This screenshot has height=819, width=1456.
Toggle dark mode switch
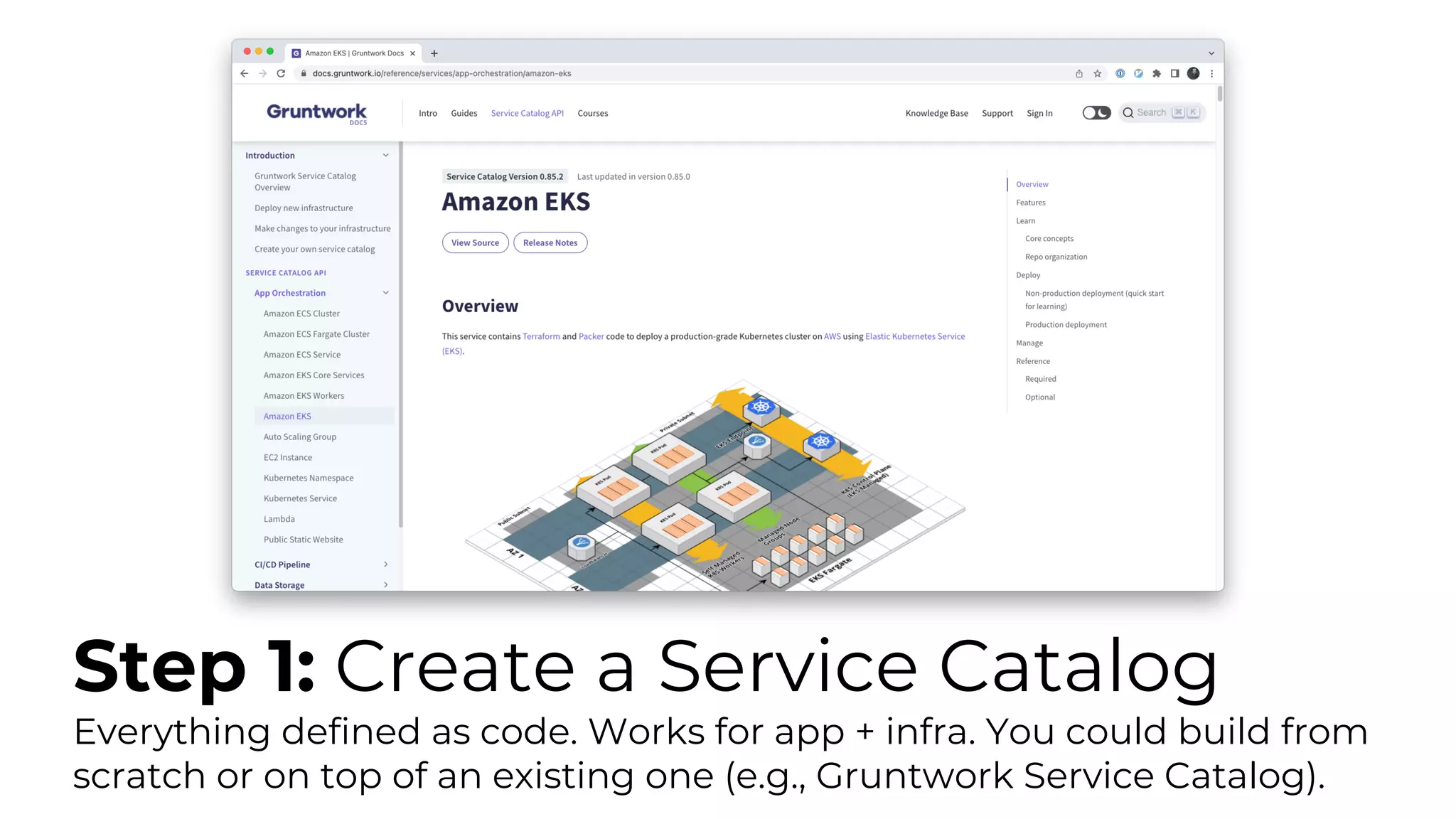pyautogui.click(x=1096, y=113)
